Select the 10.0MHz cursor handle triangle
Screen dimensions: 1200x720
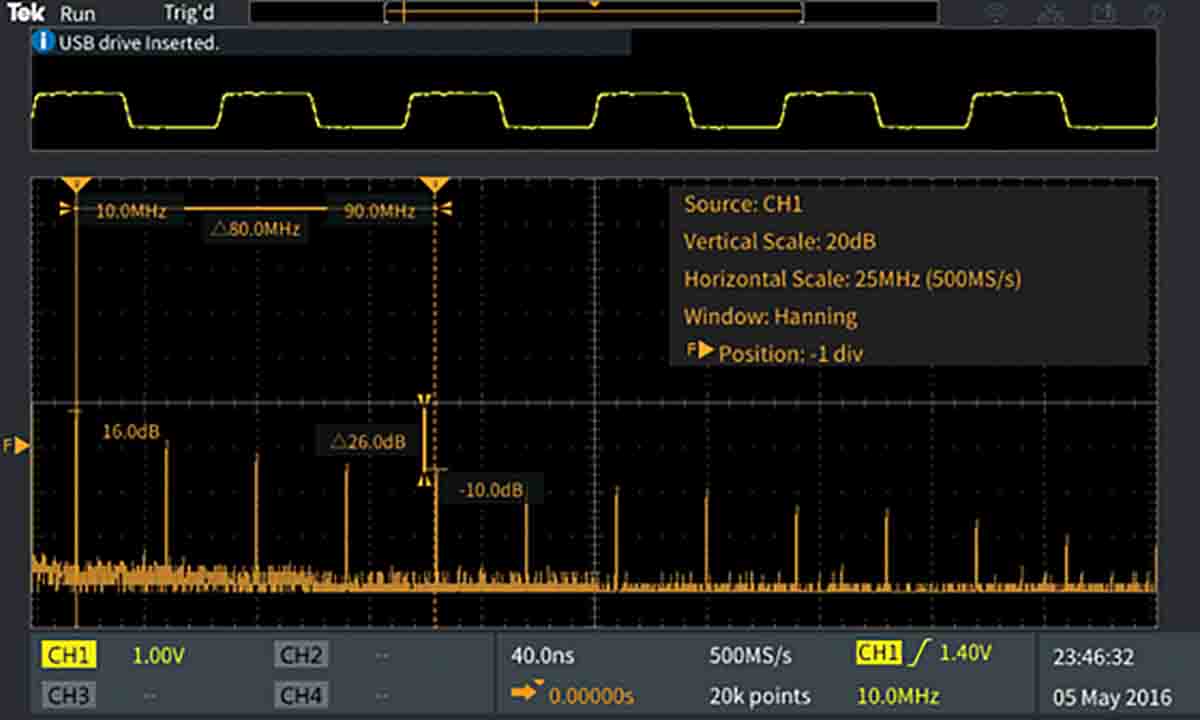click(x=76, y=185)
